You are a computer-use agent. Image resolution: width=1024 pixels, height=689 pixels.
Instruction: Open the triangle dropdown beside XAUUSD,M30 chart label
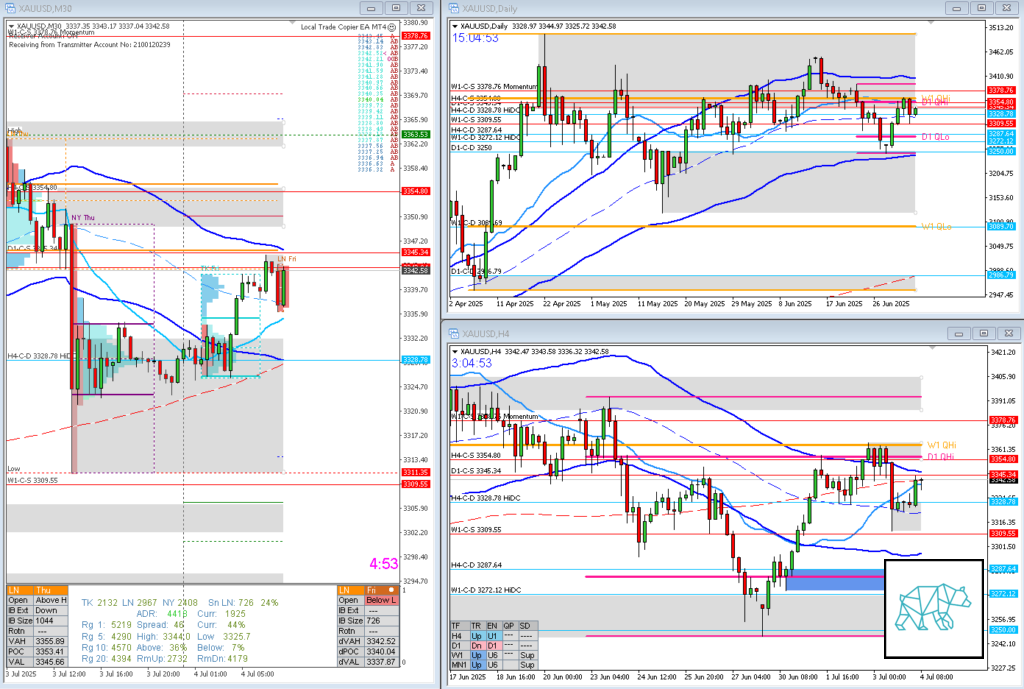11,27
